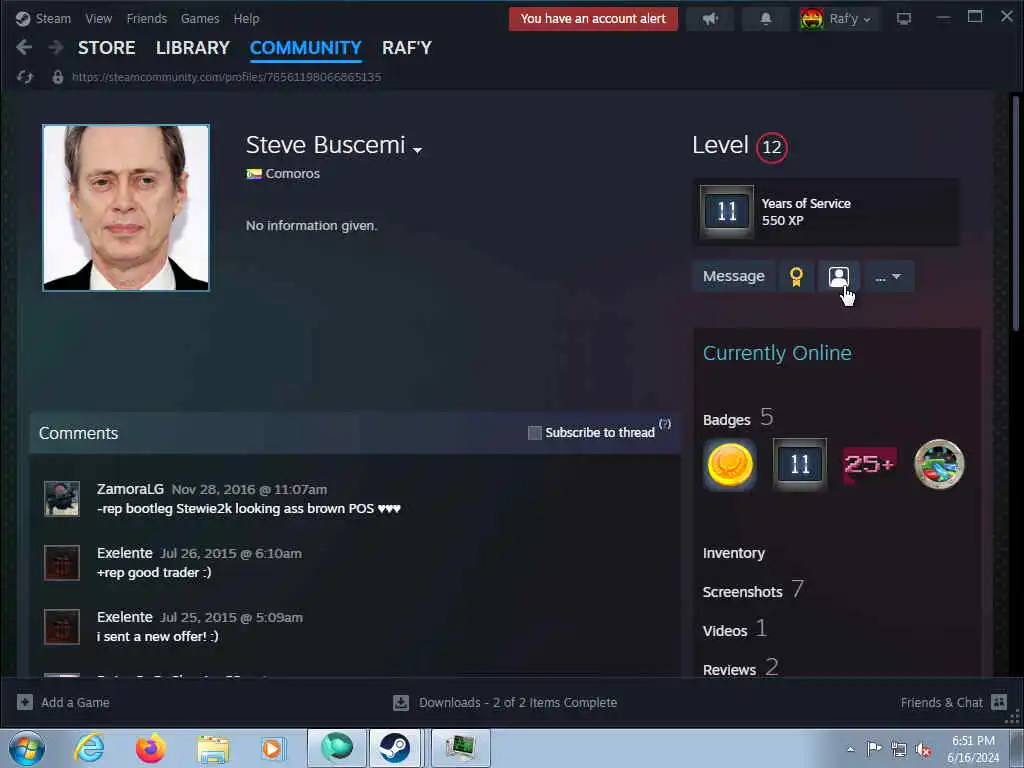The height and width of the screenshot is (768, 1024).
Task: Check the Subscribe to thread checkbox
Action: tap(535, 433)
